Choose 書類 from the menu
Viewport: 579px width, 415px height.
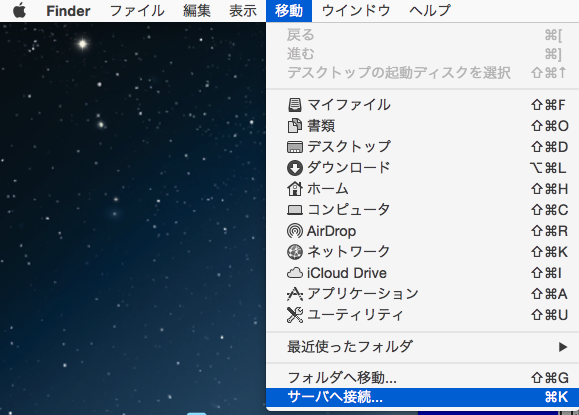point(422,126)
